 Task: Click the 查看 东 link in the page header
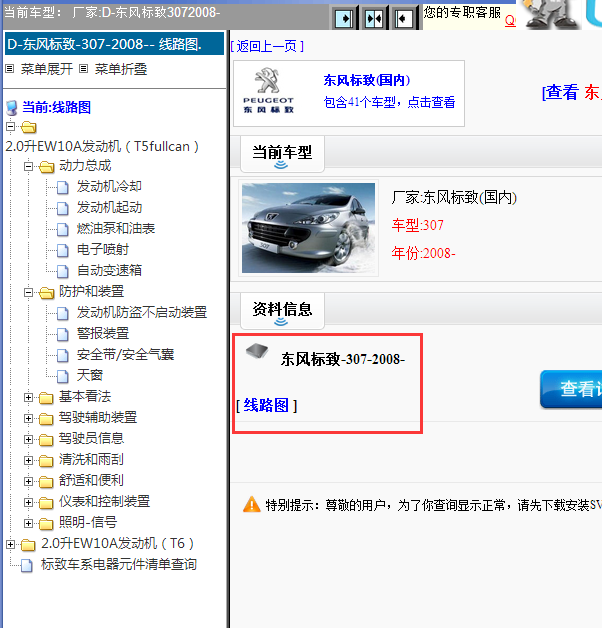tap(572, 93)
